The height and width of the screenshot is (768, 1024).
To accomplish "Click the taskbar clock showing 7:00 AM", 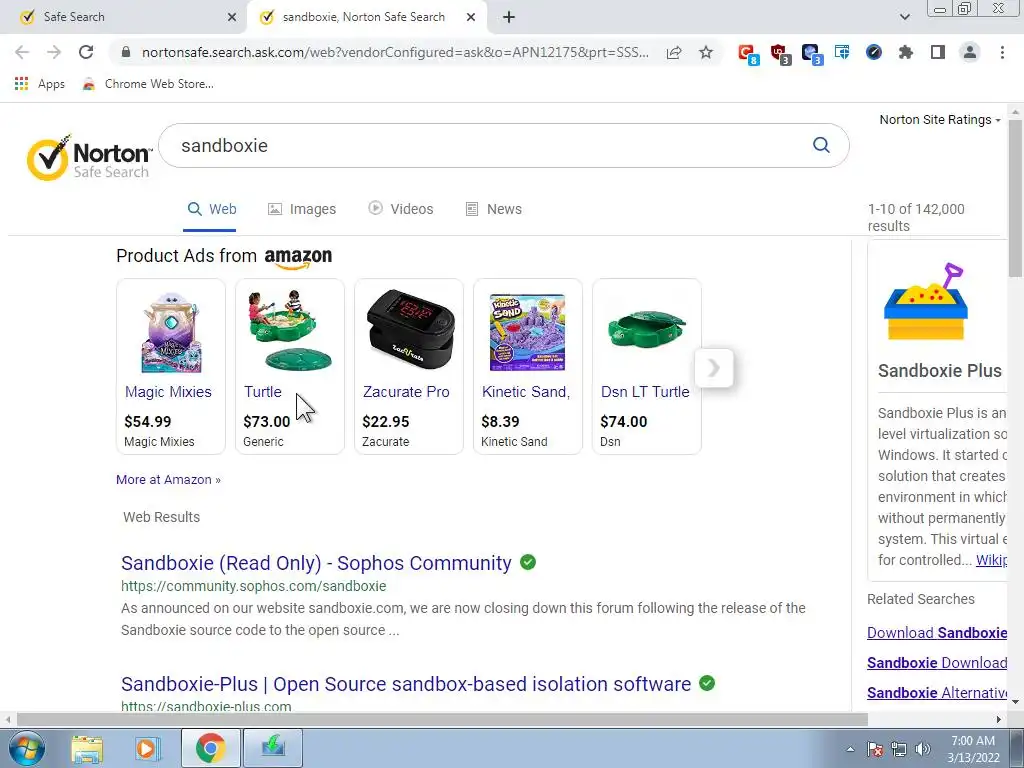I will tap(973, 749).
